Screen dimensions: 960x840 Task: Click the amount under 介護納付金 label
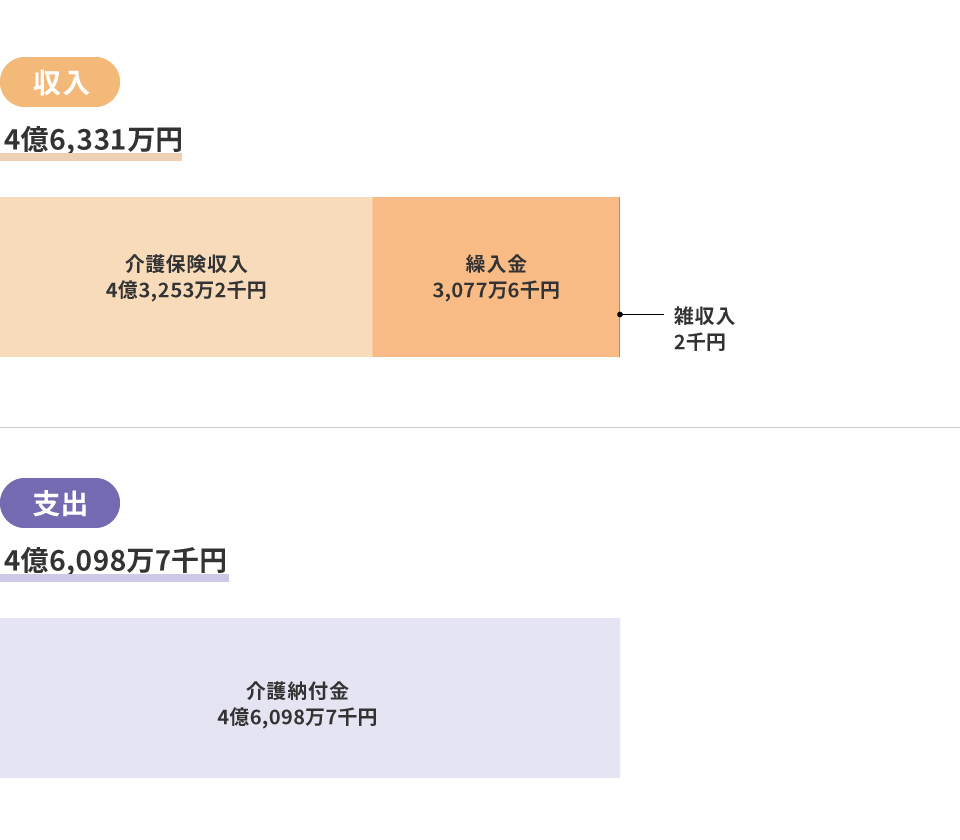298,717
